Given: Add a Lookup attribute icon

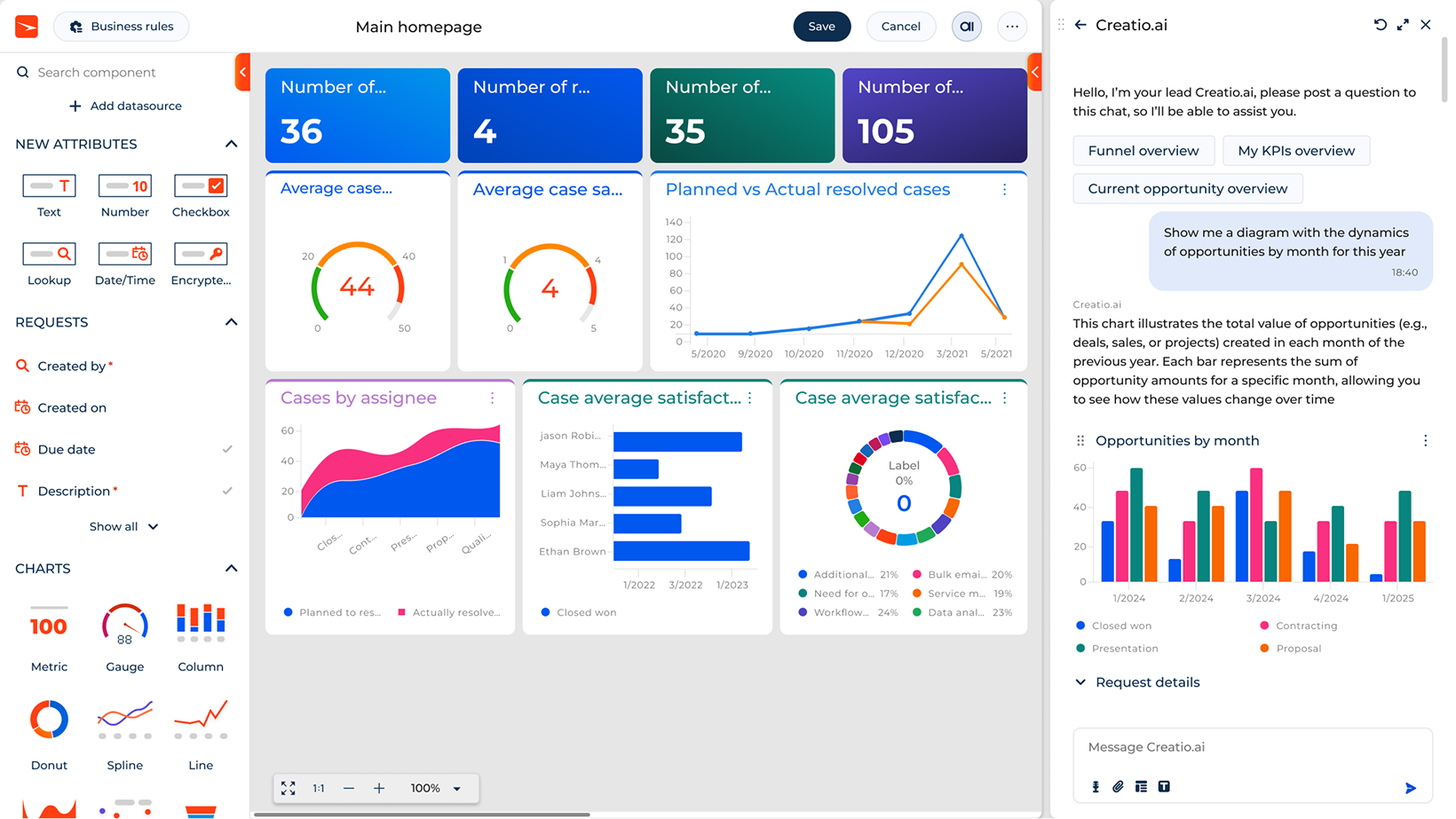Looking at the screenshot, I should click(x=49, y=255).
